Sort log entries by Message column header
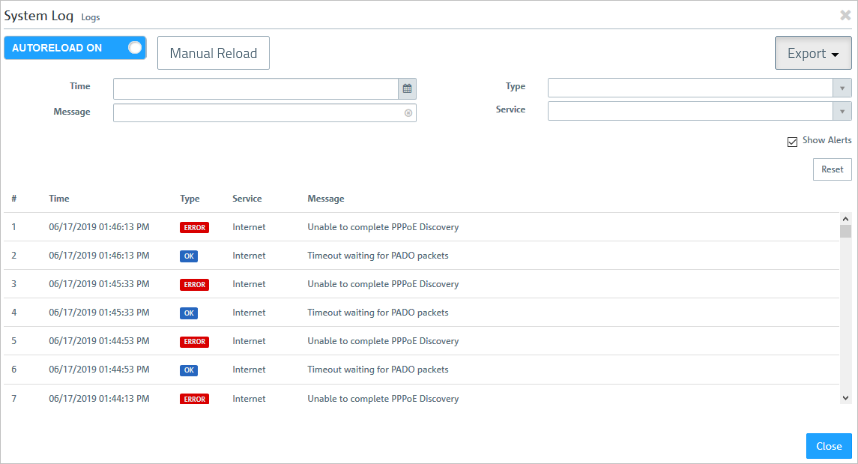The height and width of the screenshot is (464, 858). coord(326,199)
